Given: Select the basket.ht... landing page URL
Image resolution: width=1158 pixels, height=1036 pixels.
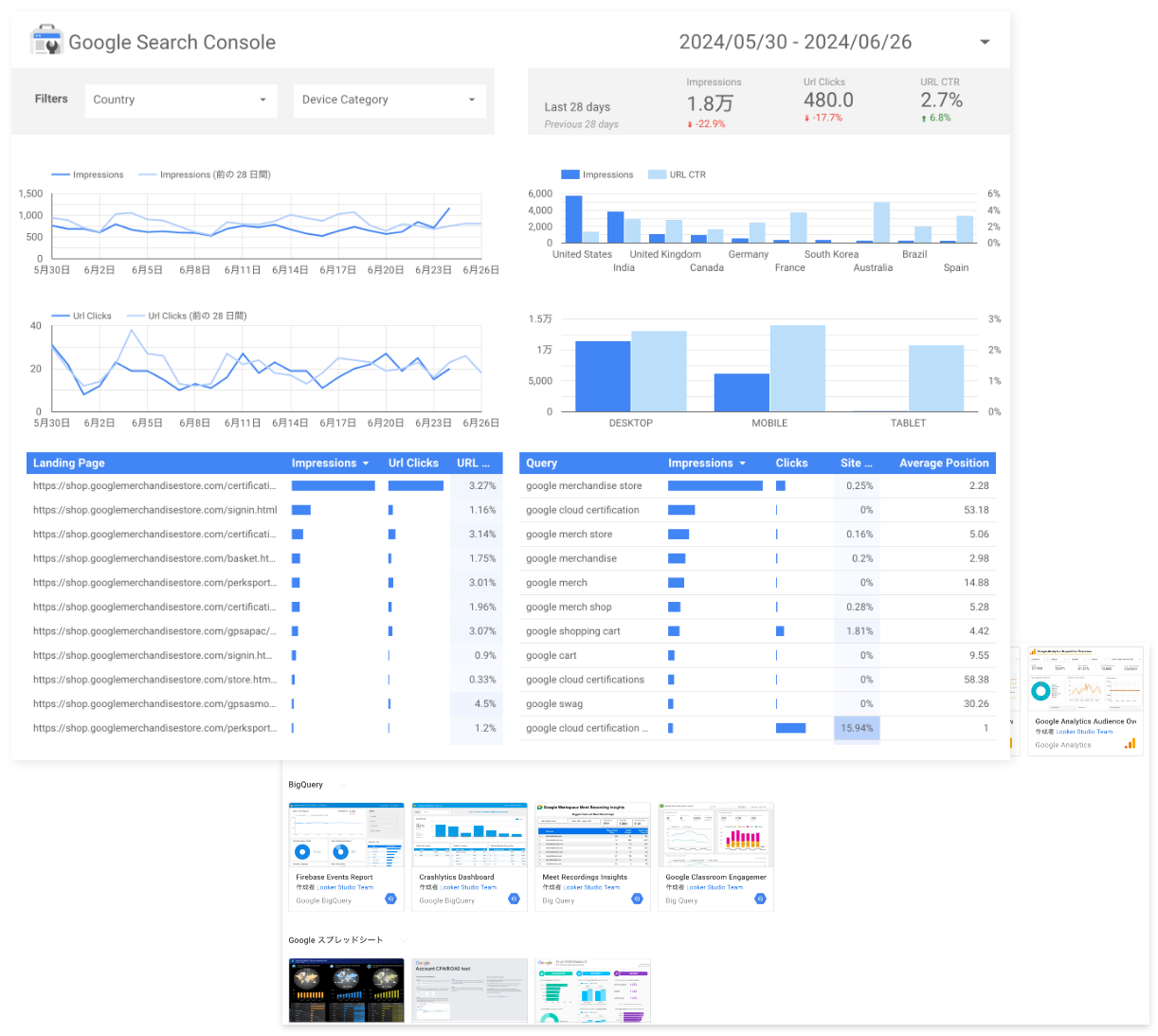Looking at the screenshot, I should tap(154, 559).
